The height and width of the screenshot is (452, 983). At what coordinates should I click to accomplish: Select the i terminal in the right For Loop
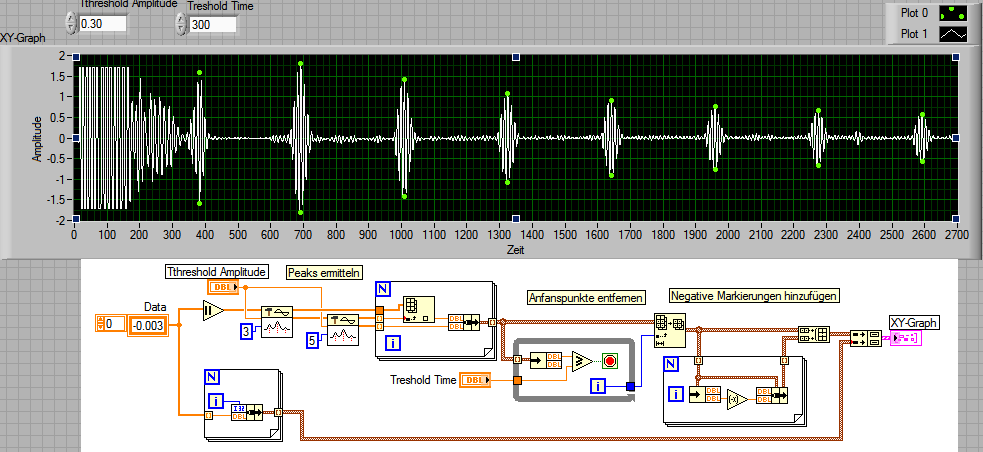[x=676, y=394]
